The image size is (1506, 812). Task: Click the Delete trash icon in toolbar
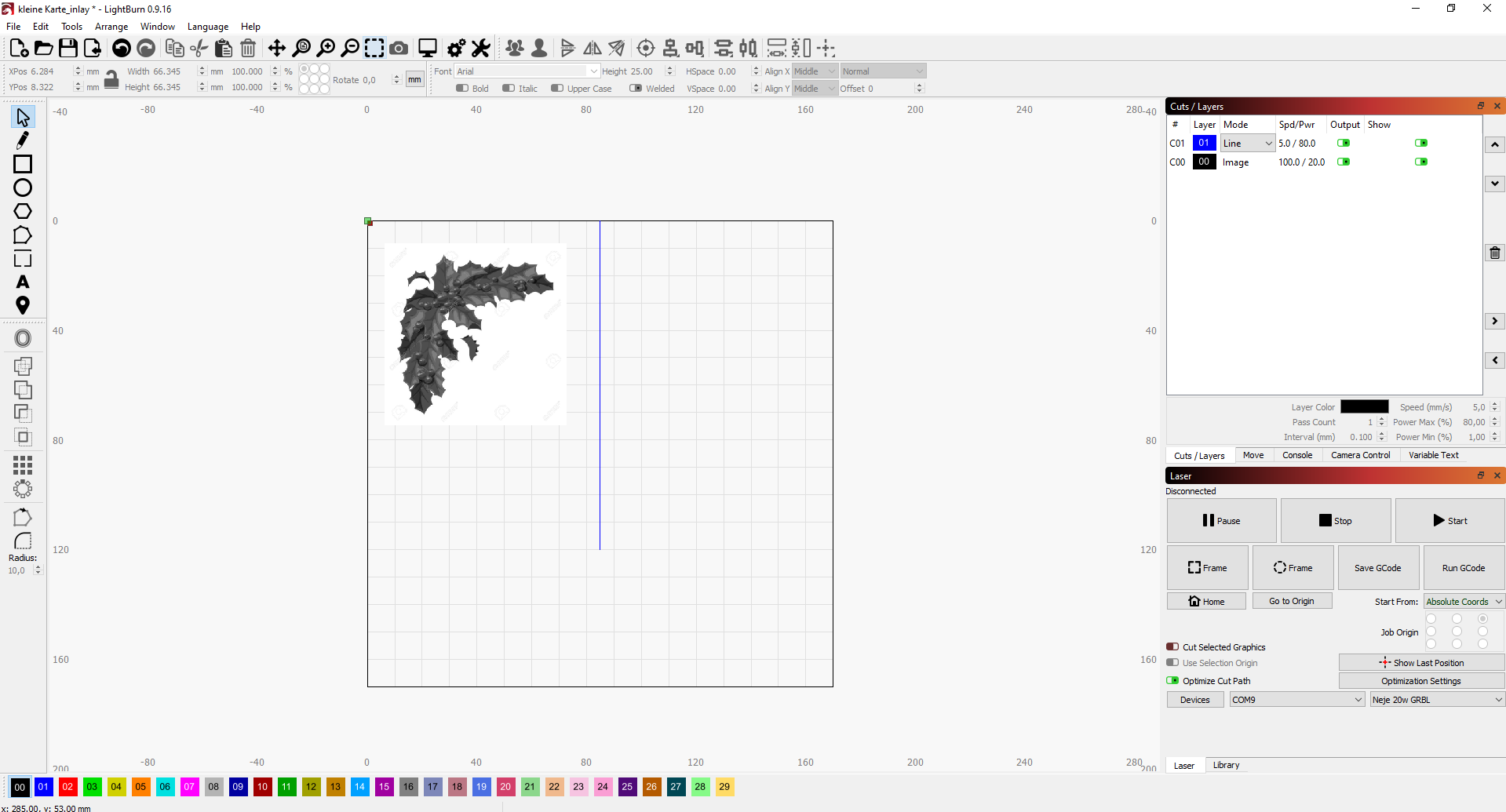[248, 49]
